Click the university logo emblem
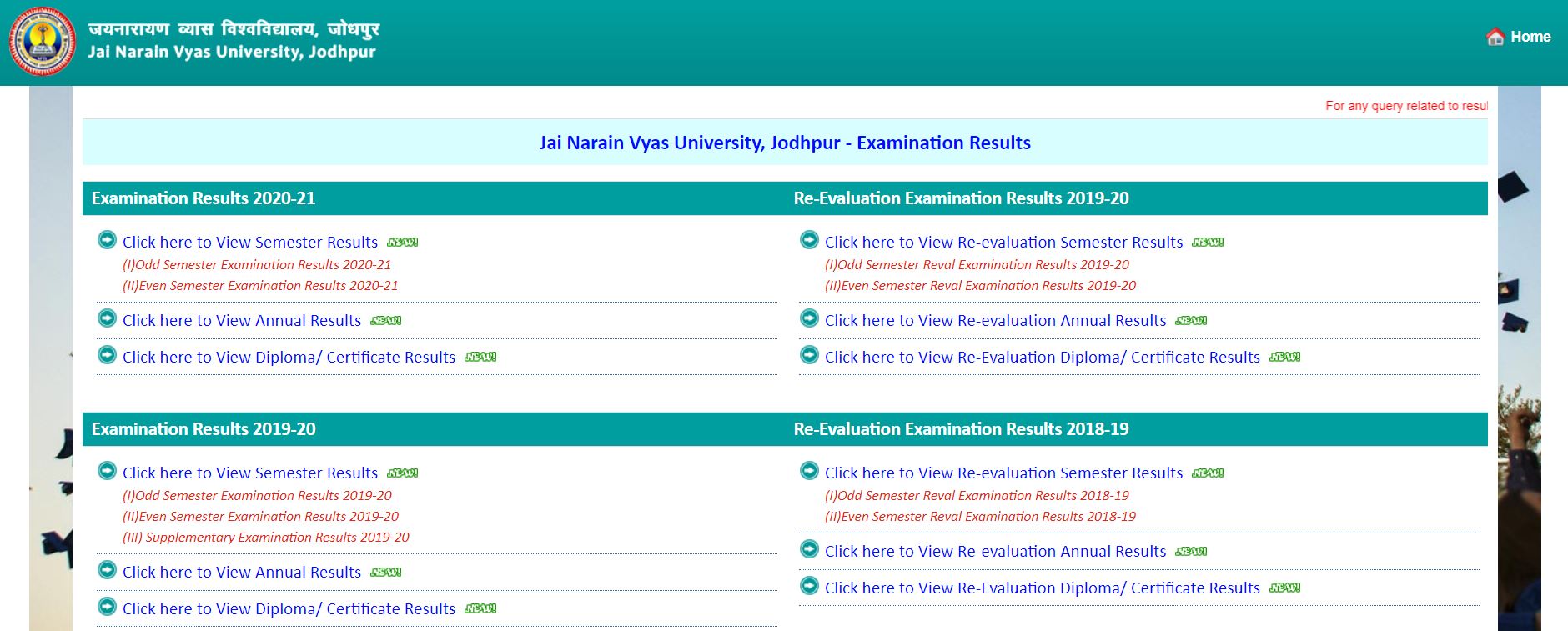Screen dimensions: 1568x631 pos(41,40)
